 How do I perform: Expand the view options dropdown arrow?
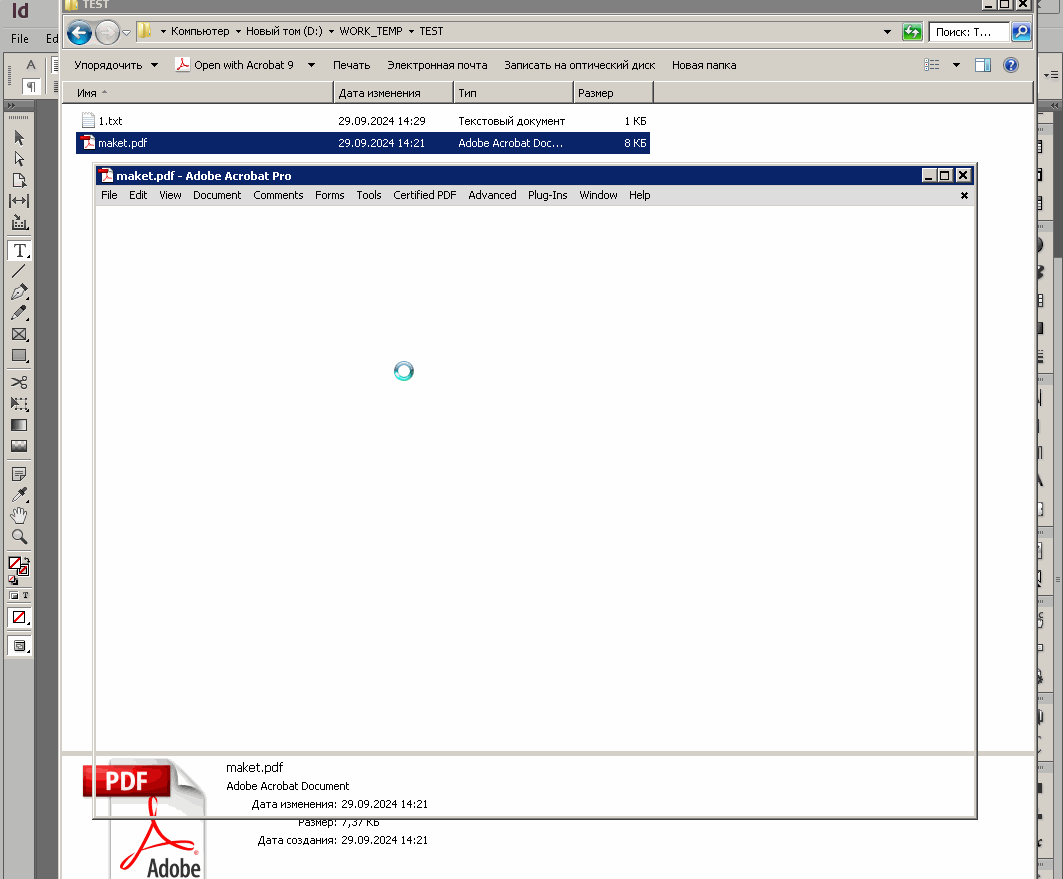(x=956, y=65)
